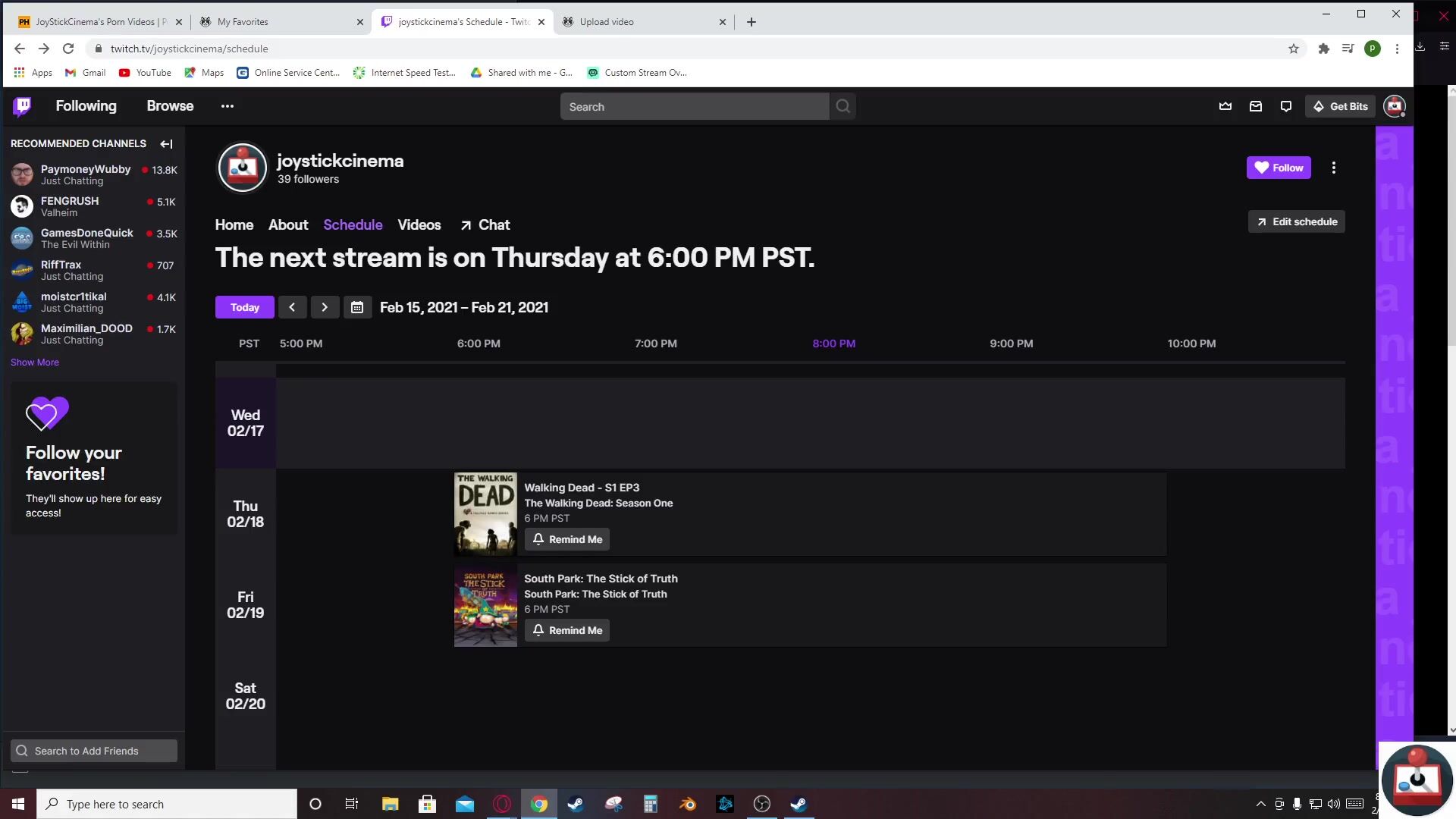Open the About tab
Screen dimensions: 1456x819
pyautogui.click(x=287, y=224)
